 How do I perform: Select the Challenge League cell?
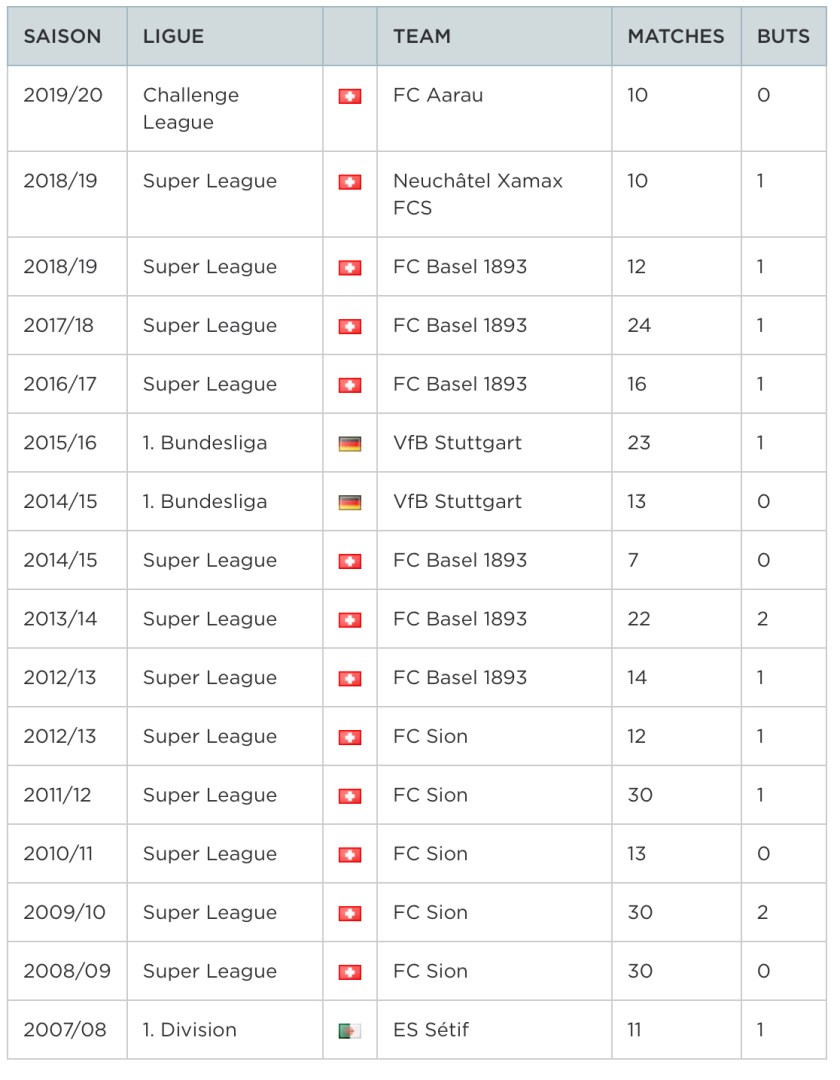click(191, 109)
